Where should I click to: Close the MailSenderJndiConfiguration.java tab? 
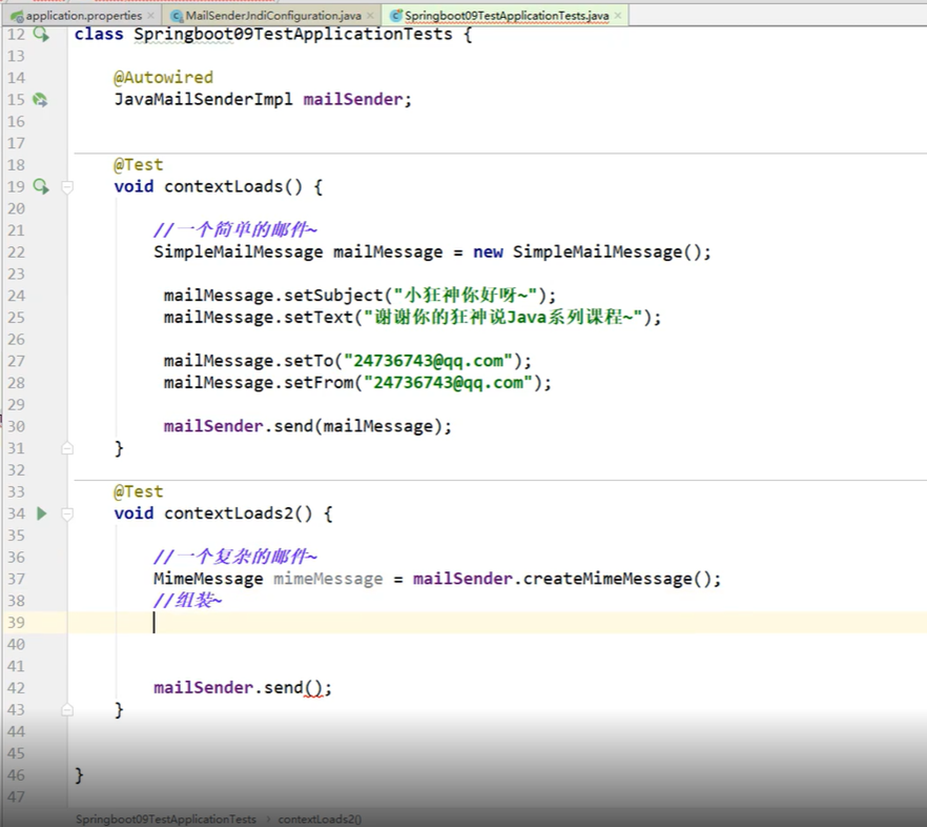370,15
